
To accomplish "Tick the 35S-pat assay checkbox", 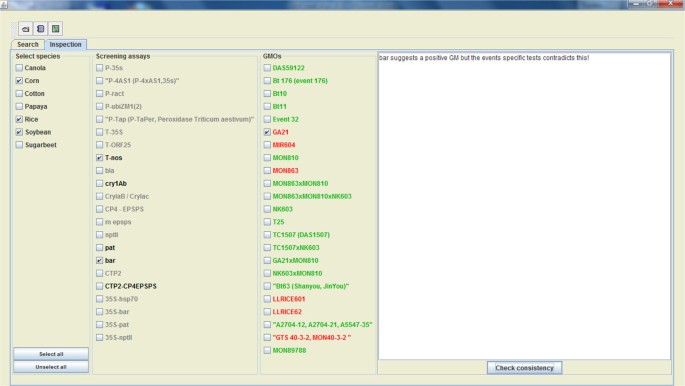I will click(x=100, y=324).
